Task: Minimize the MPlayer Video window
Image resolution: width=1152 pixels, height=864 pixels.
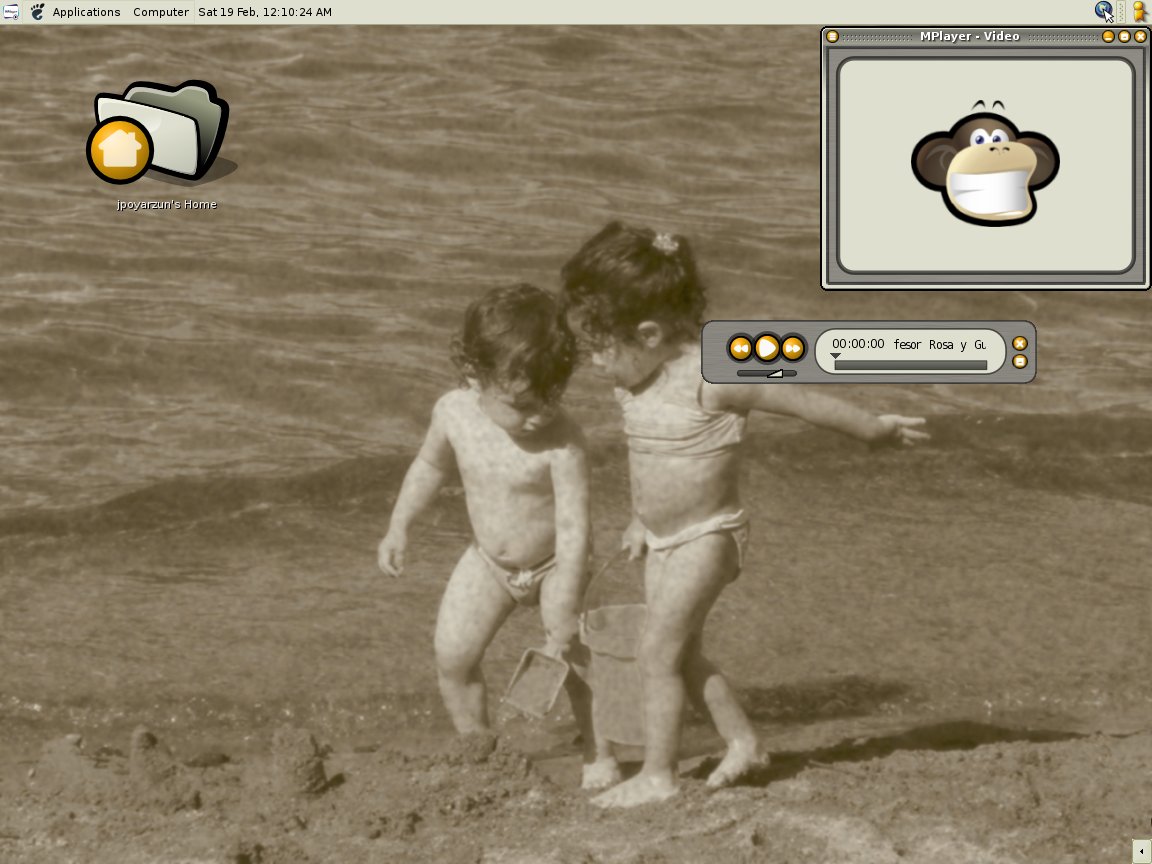Action: (1108, 37)
